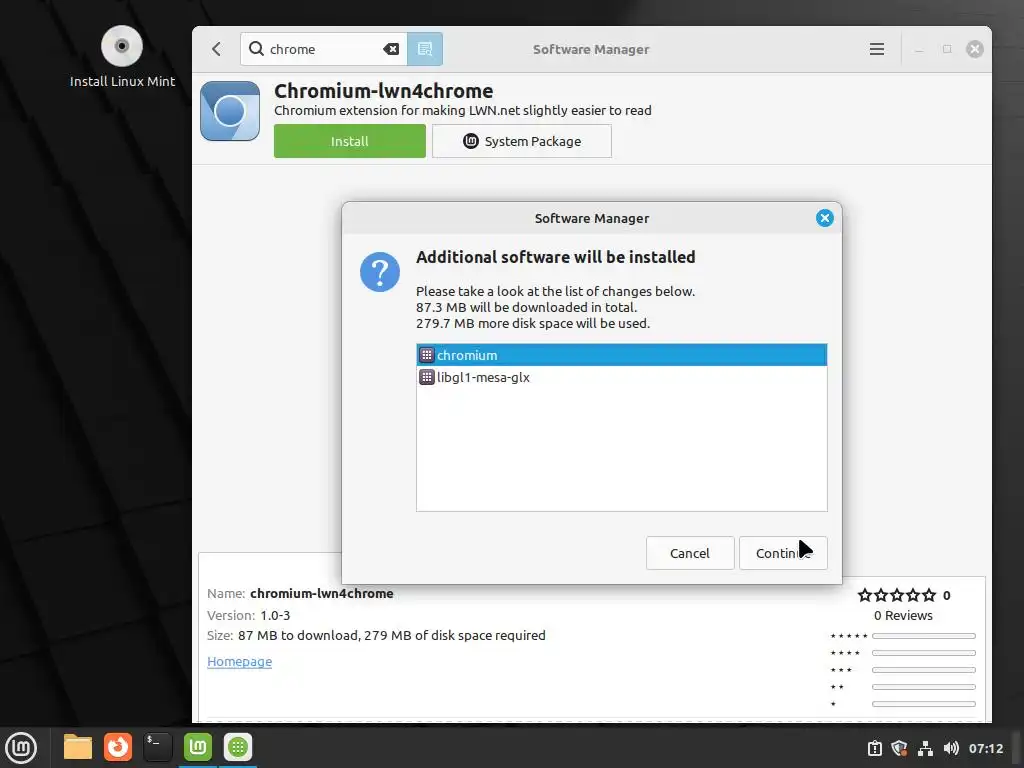
Task: Click the green Install button
Action: coord(349,141)
